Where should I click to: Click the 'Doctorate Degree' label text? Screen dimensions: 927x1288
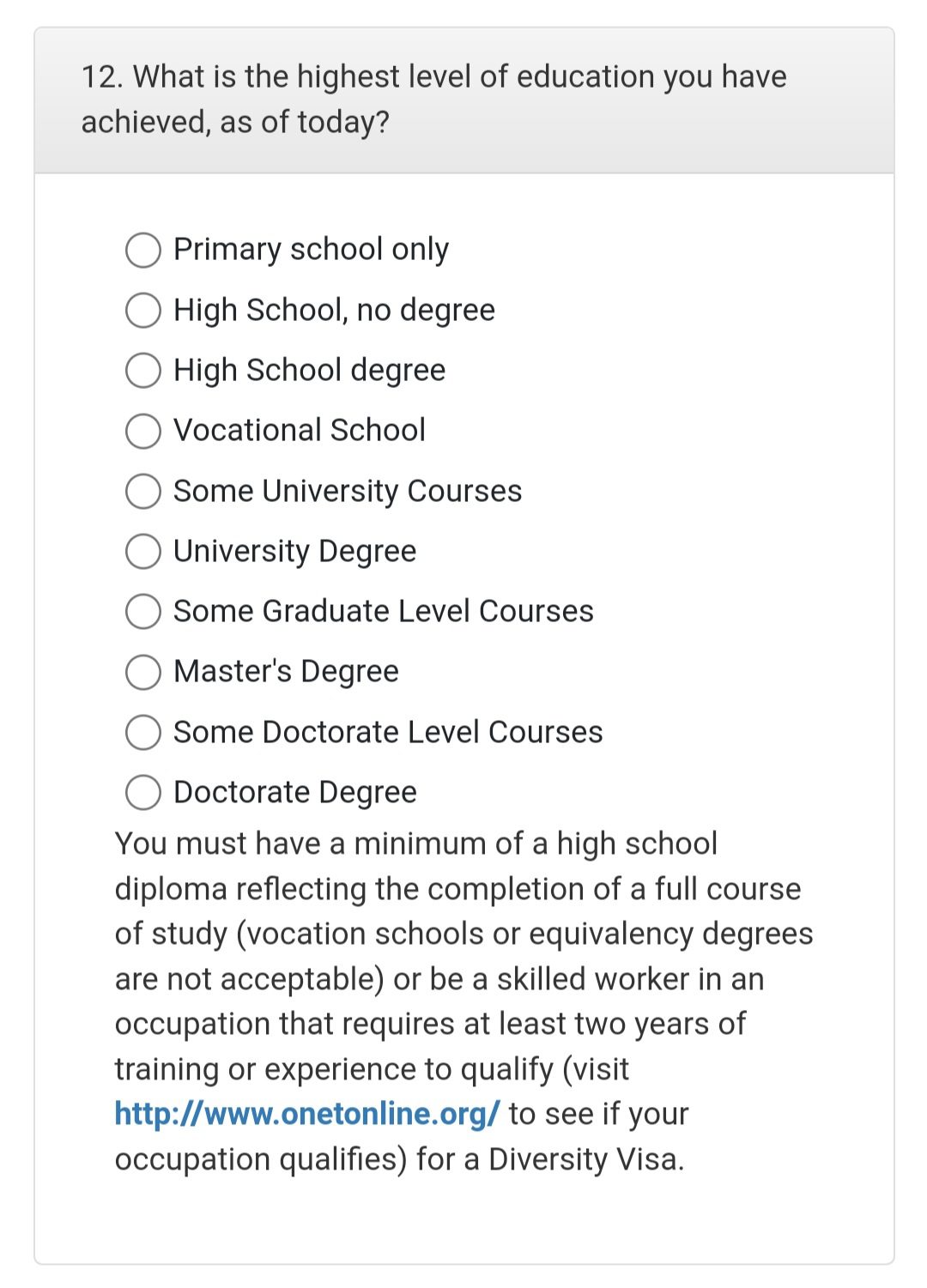[294, 793]
